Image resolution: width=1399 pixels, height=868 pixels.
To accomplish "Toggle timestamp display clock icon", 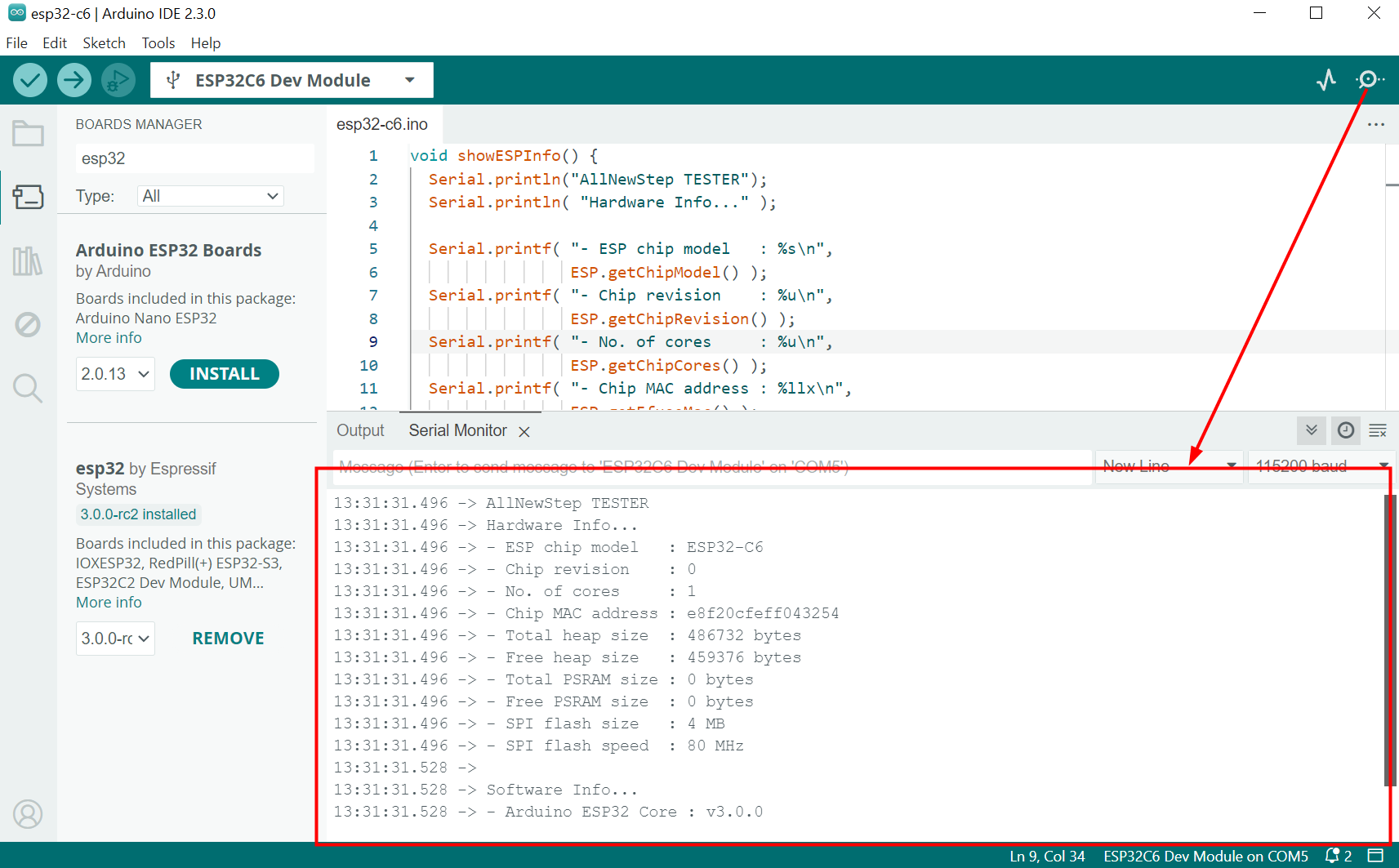I will (1346, 430).
